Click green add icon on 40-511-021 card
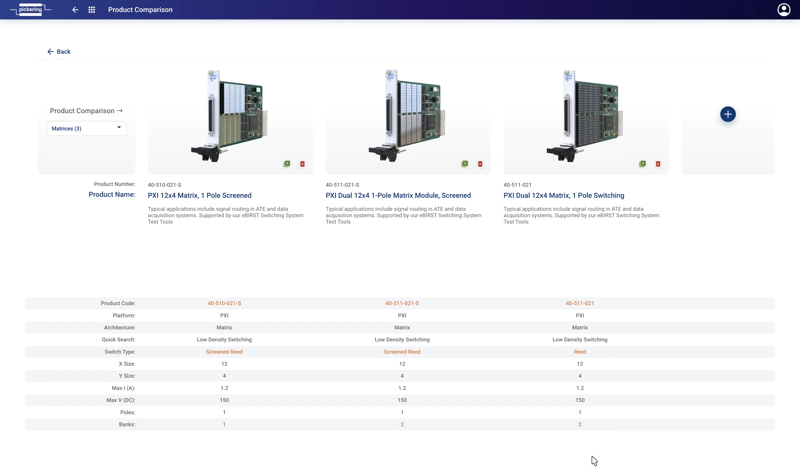Viewport: 800px width, 467px height. pyautogui.click(x=642, y=164)
